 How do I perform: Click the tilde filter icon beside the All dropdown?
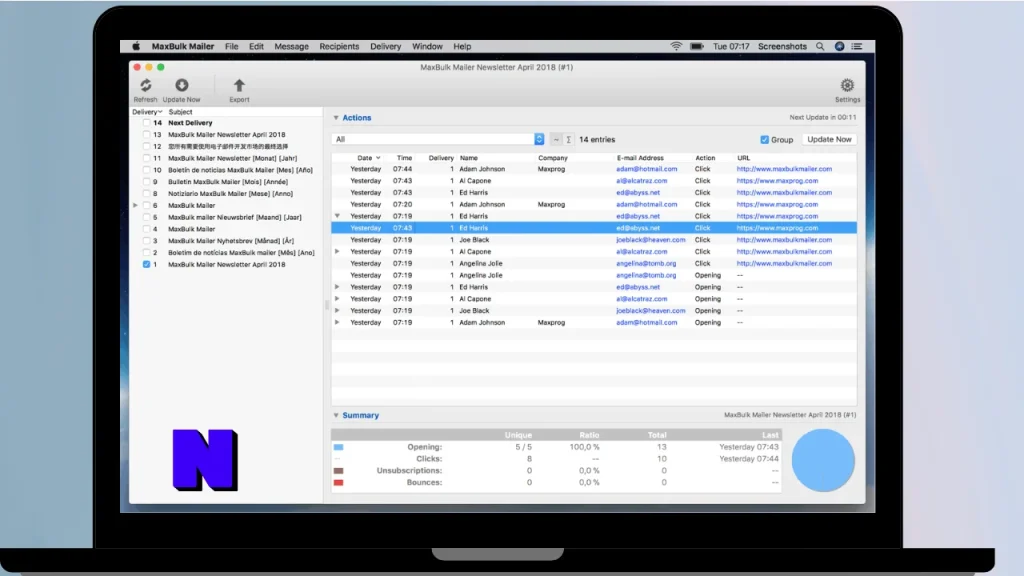click(556, 140)
